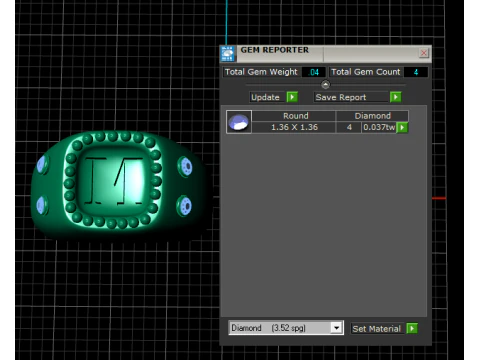The image size is (480, 360).
Task: Click the Total Gem Count value 4
Action: point(416,72)
